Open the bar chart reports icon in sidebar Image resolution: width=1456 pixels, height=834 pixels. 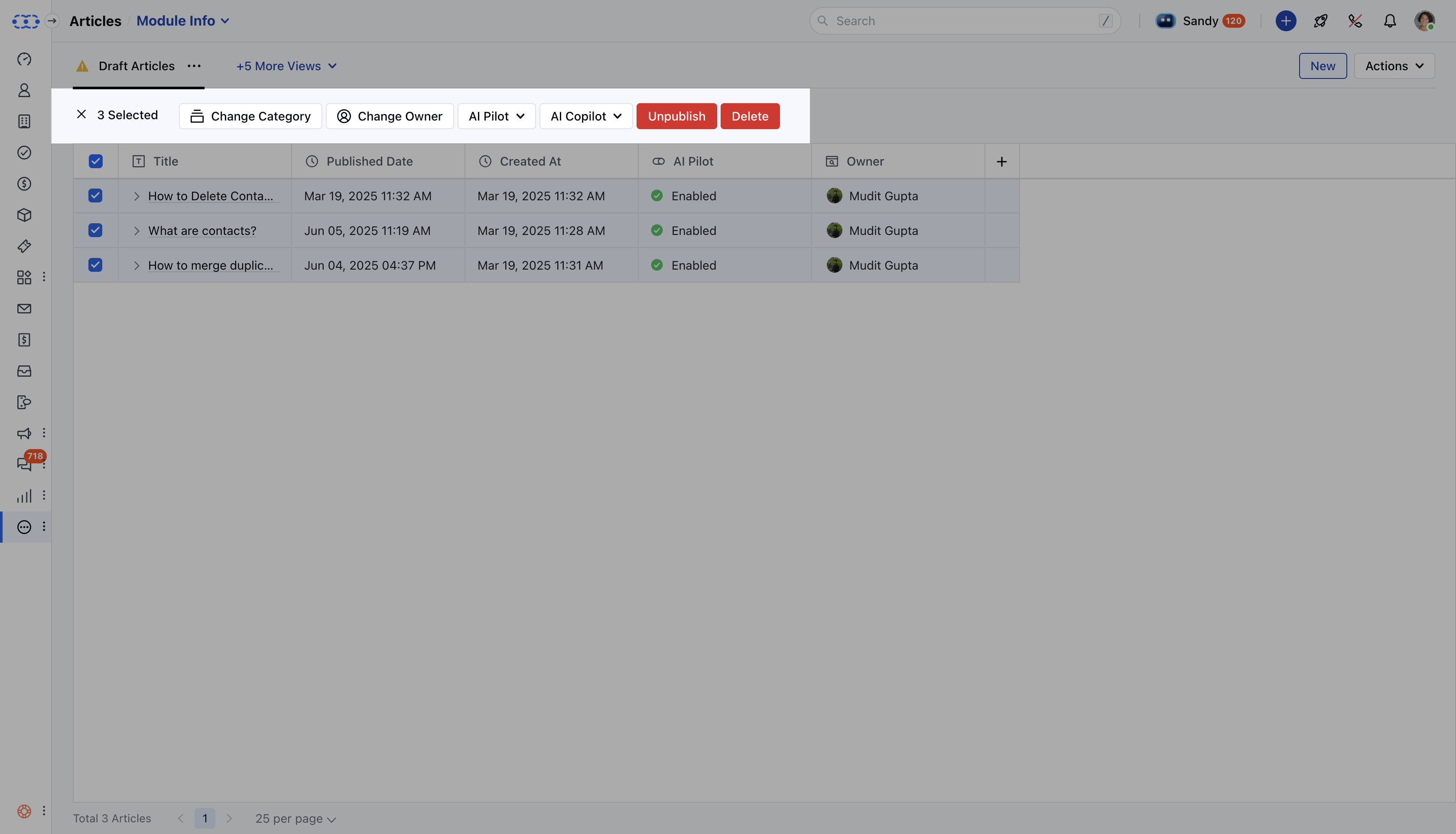24,496
